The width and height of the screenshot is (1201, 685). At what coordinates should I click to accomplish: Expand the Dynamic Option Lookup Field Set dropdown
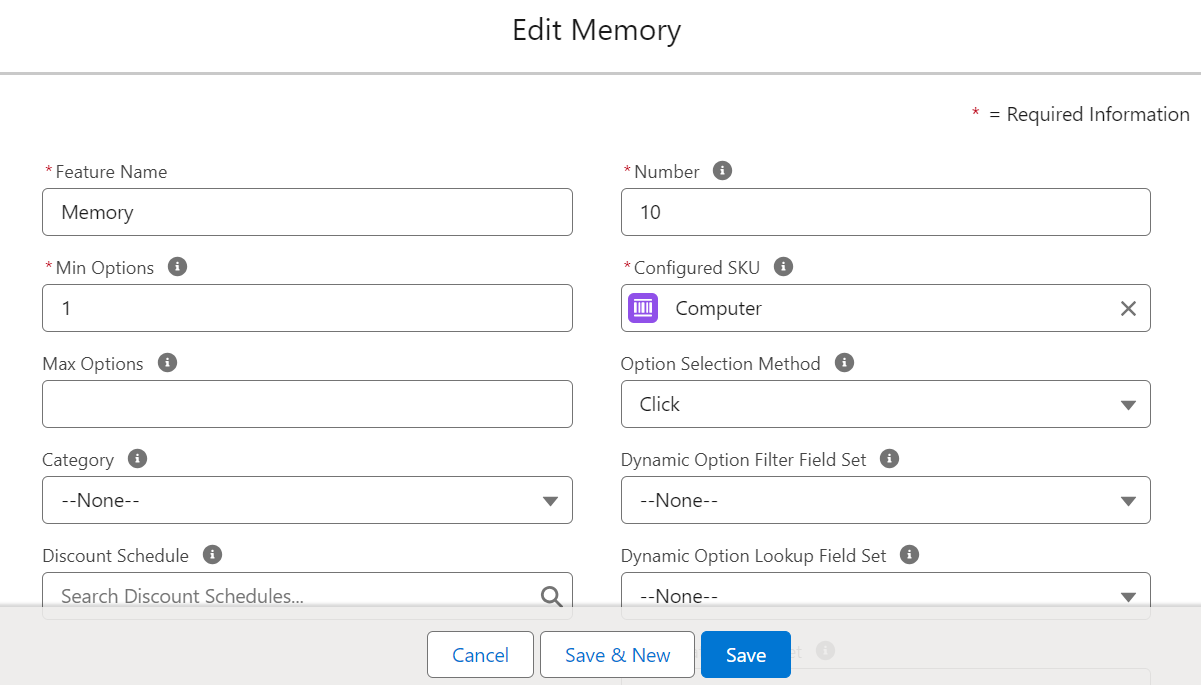[885, 596]
